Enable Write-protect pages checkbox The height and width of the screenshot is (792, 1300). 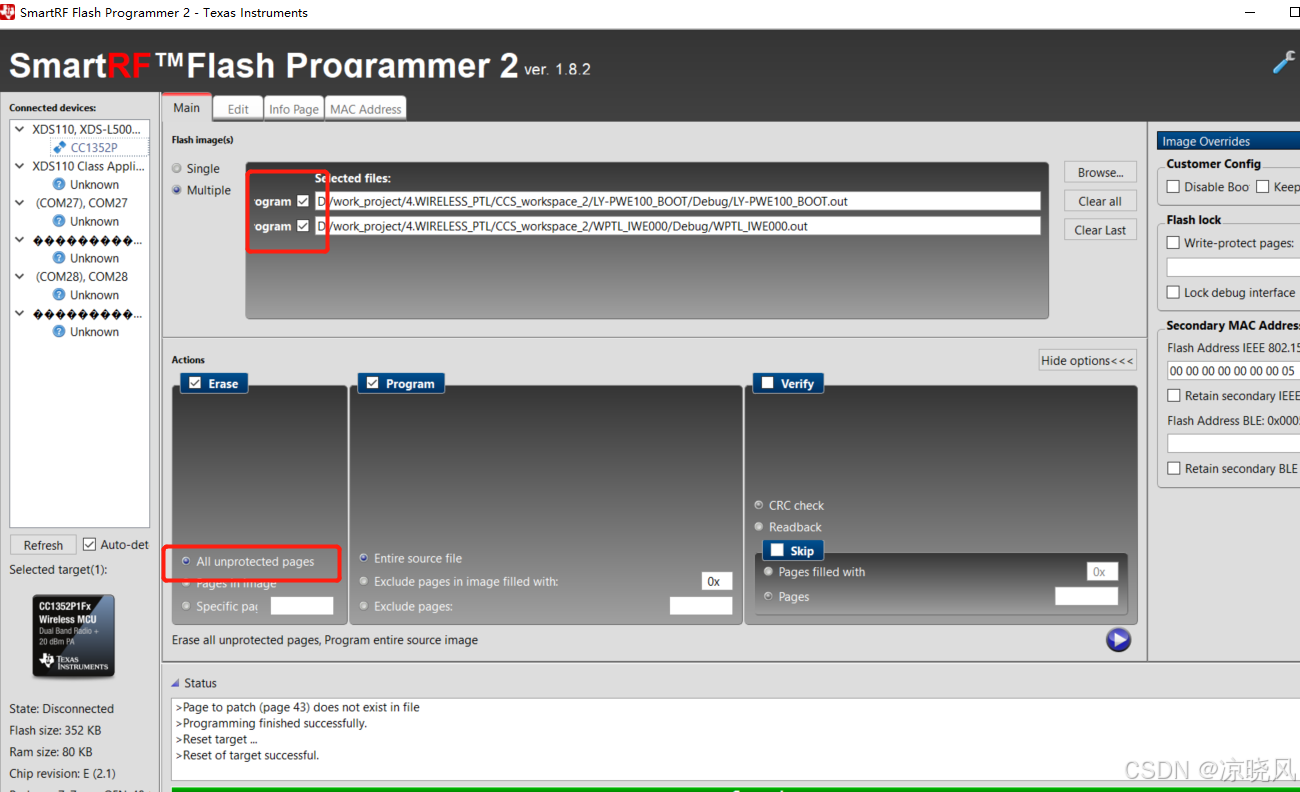point(1174,243)
